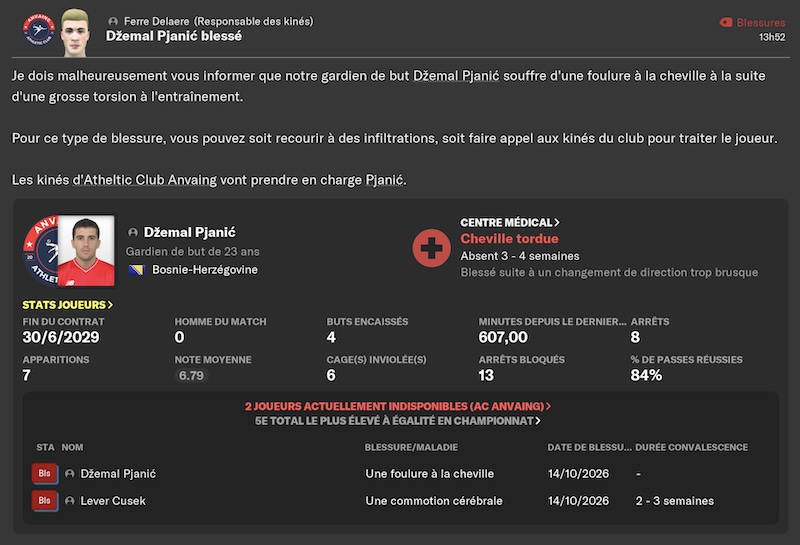Open Atheltic Club Anvaing link in message
The width and height of the screenshot is (800, 545).
(x=144, y=180)
